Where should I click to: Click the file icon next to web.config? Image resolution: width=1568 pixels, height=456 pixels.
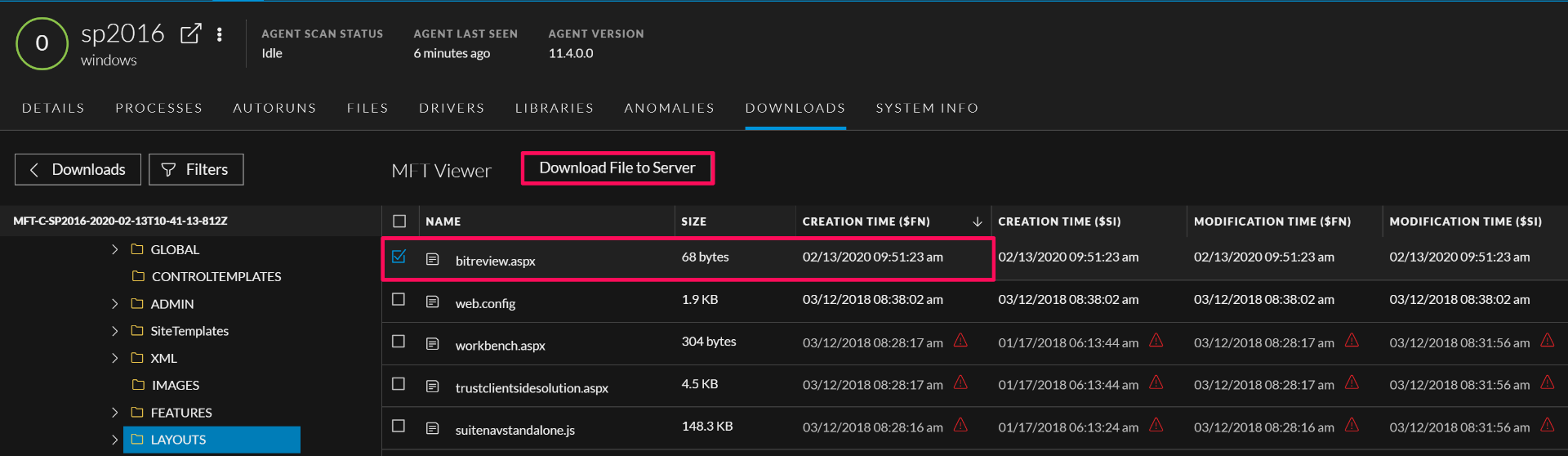(433, 302)
